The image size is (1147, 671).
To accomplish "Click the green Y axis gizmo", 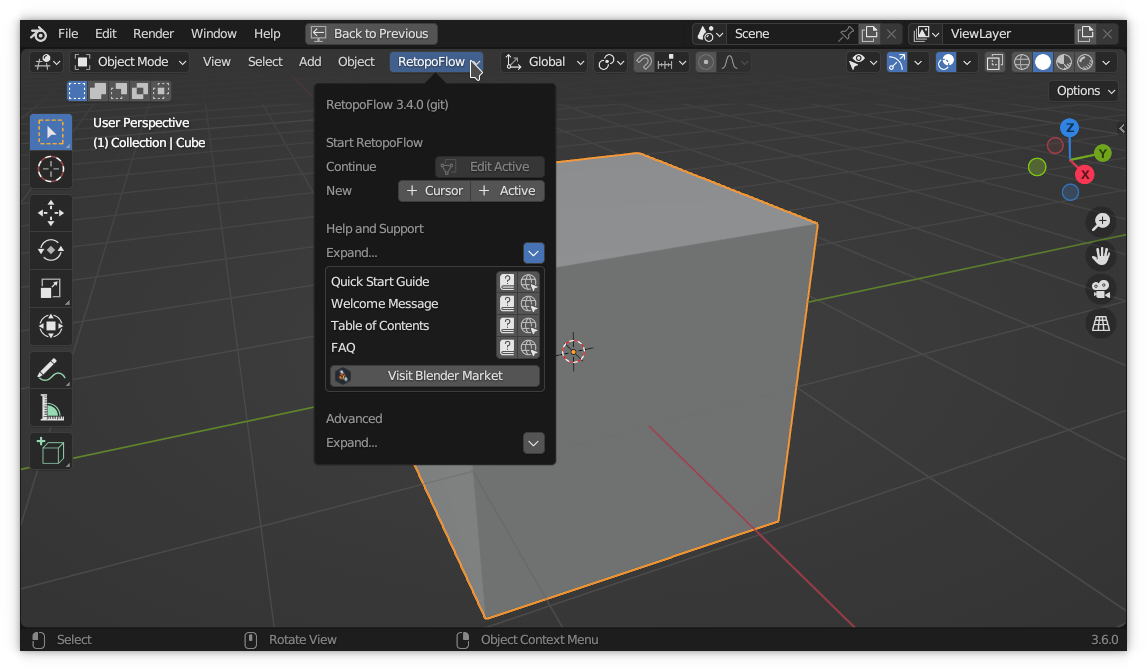I will click(x=1102, y=153).
